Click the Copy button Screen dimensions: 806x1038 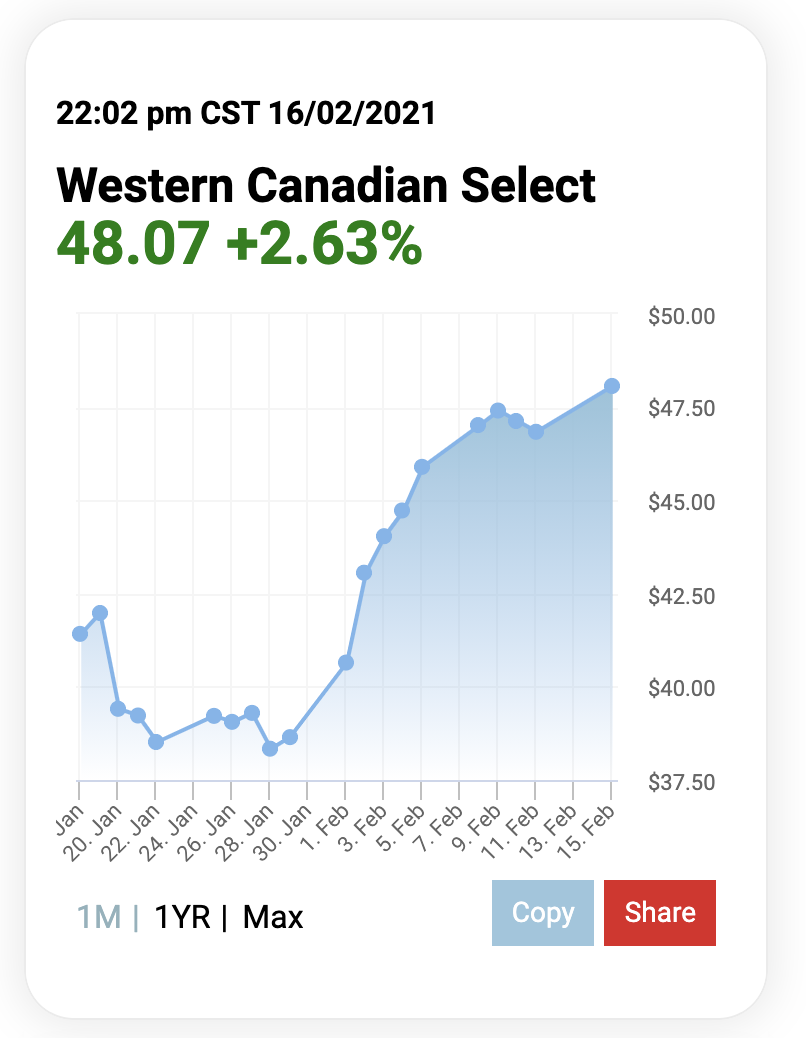point(543,912)
